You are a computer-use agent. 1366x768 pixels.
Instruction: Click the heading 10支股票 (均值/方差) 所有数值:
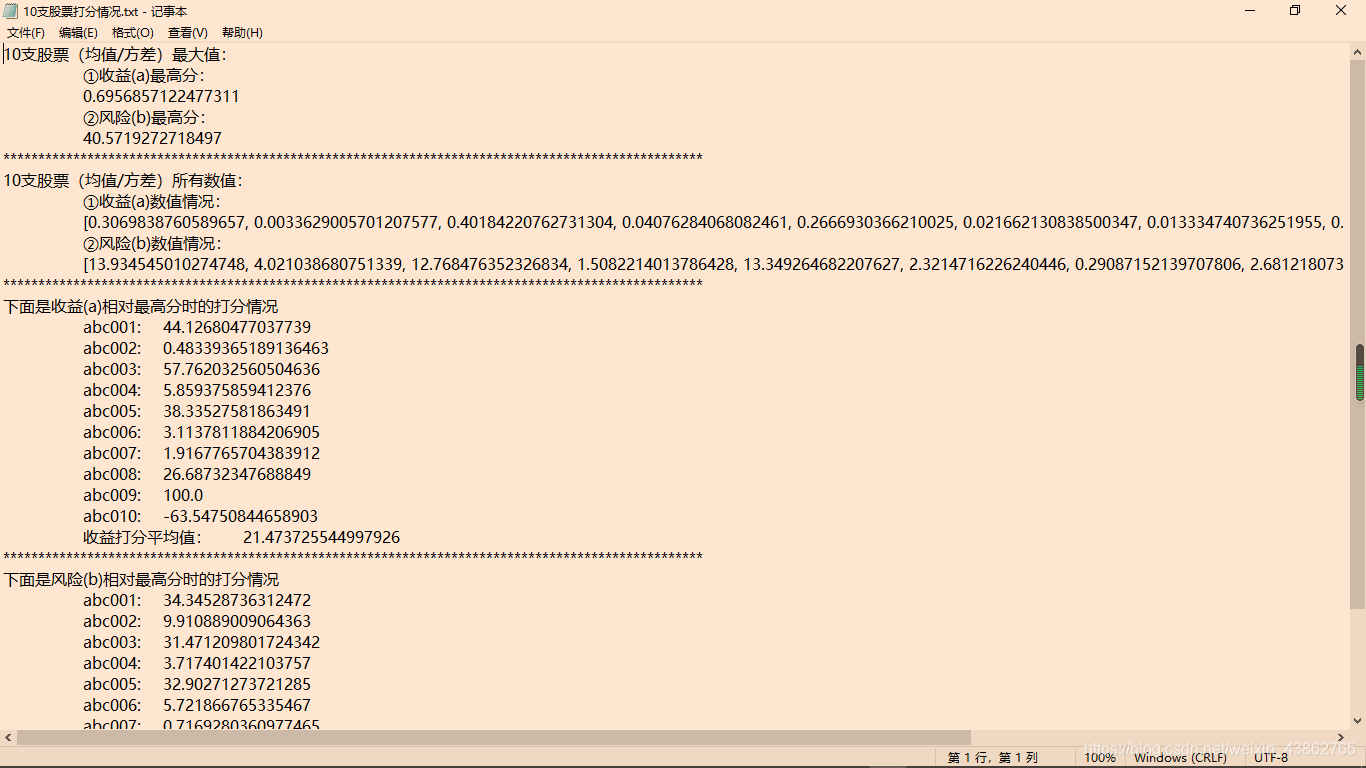(124, 181)
